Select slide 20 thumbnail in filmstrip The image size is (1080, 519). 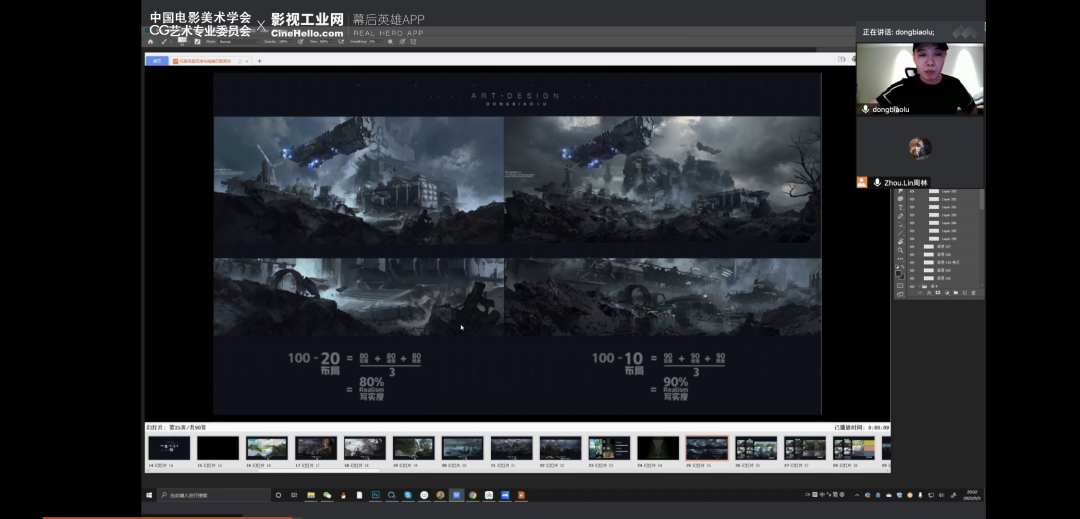tap(462, 448)
